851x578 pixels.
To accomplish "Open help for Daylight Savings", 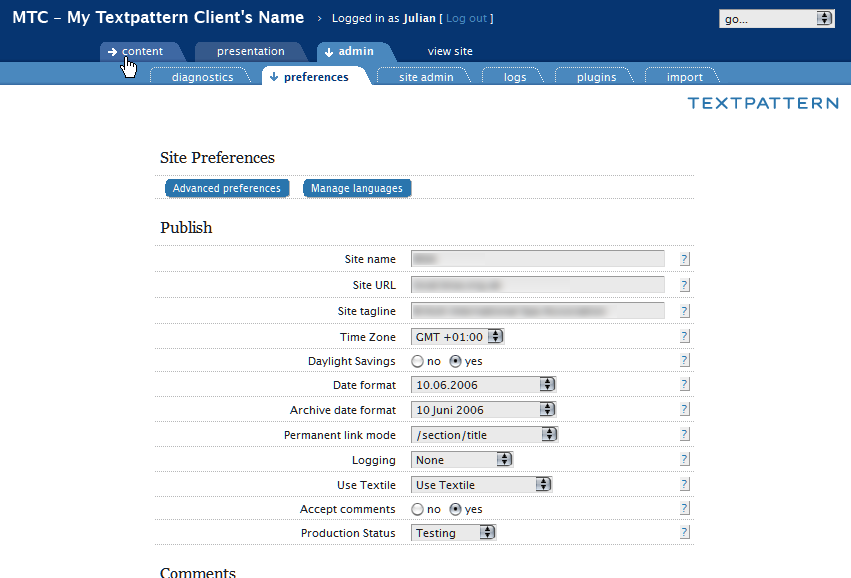I will 684,360.
